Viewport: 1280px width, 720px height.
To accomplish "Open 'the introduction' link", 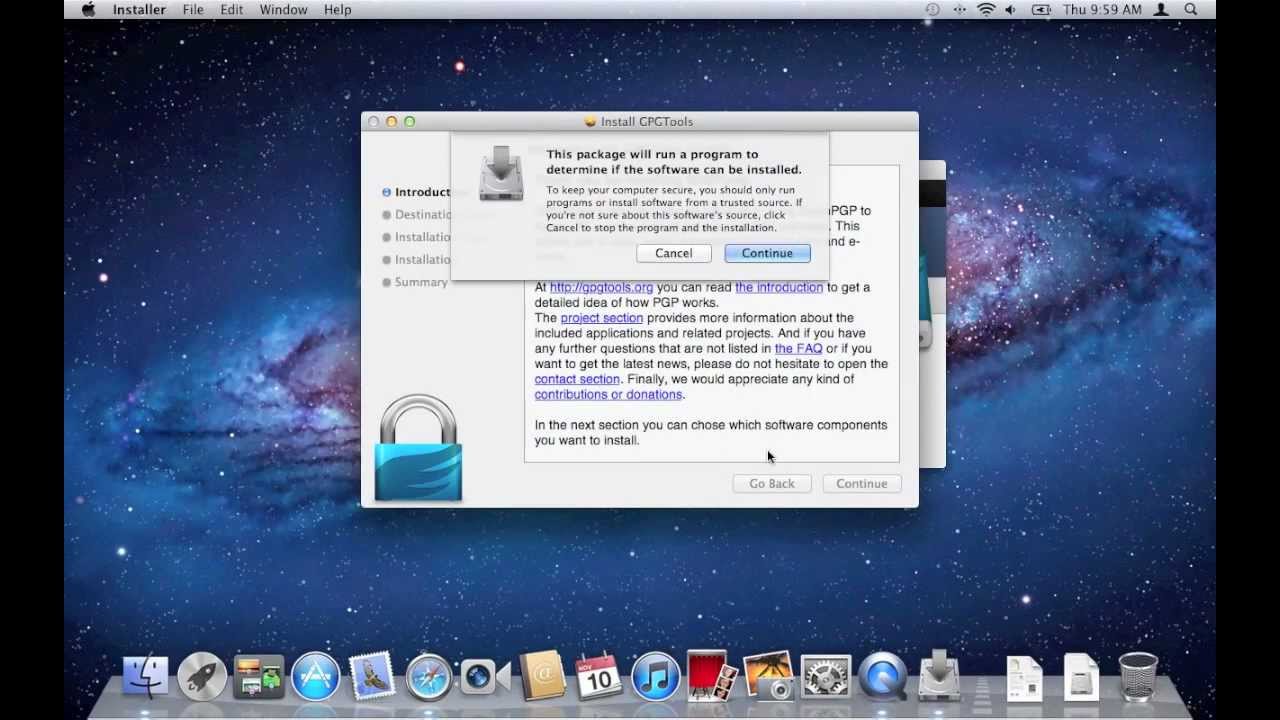I will [779, 287].
